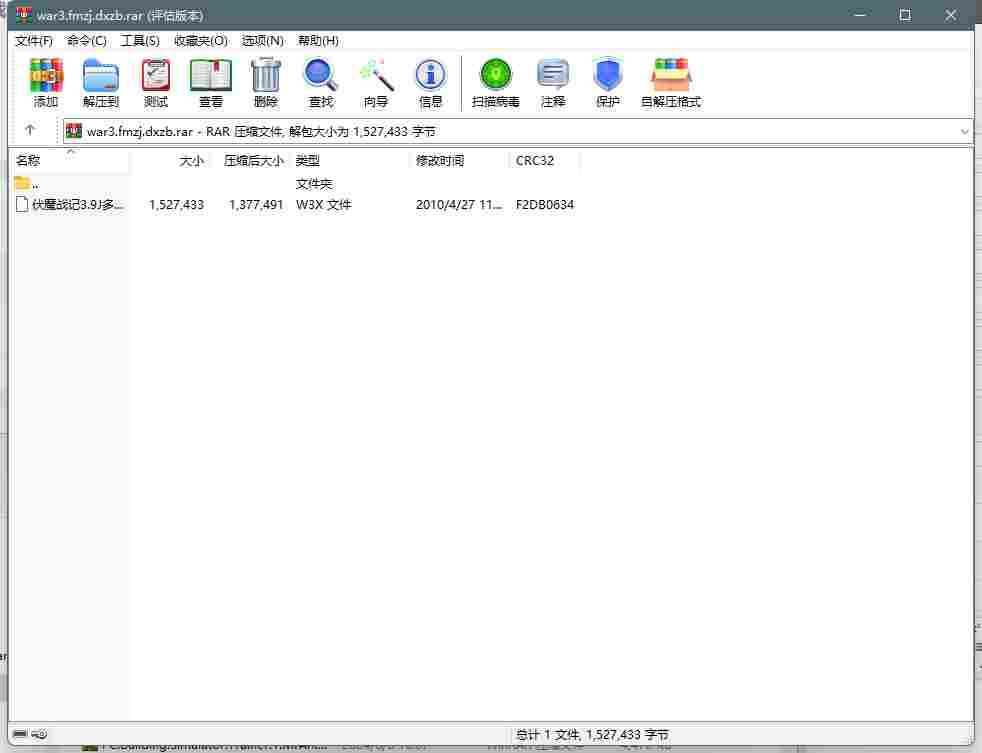
Task: Click the disk drive icon in status bar
Action: tap(21, 734)
